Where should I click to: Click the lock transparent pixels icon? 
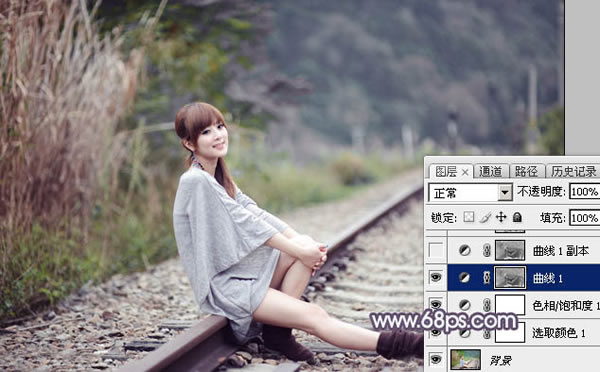pos(469,217)
